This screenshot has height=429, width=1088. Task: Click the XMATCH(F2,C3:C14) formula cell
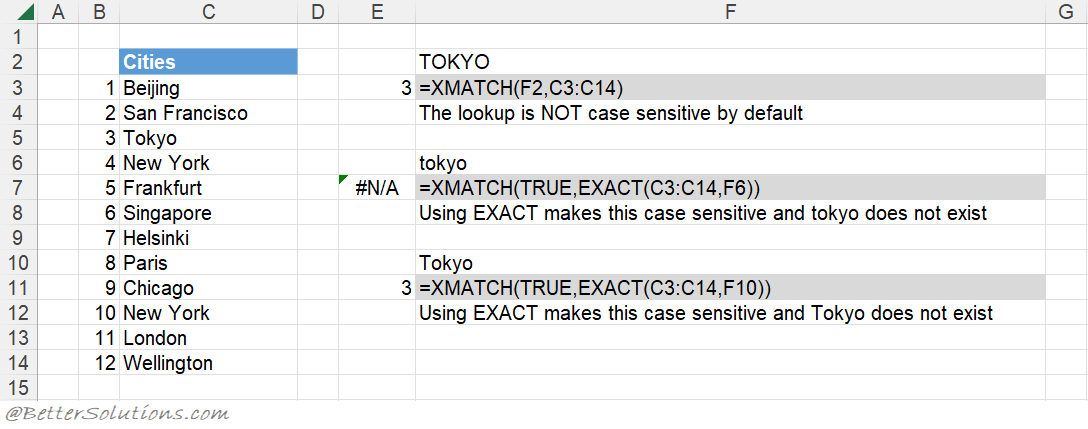[730, 88]
